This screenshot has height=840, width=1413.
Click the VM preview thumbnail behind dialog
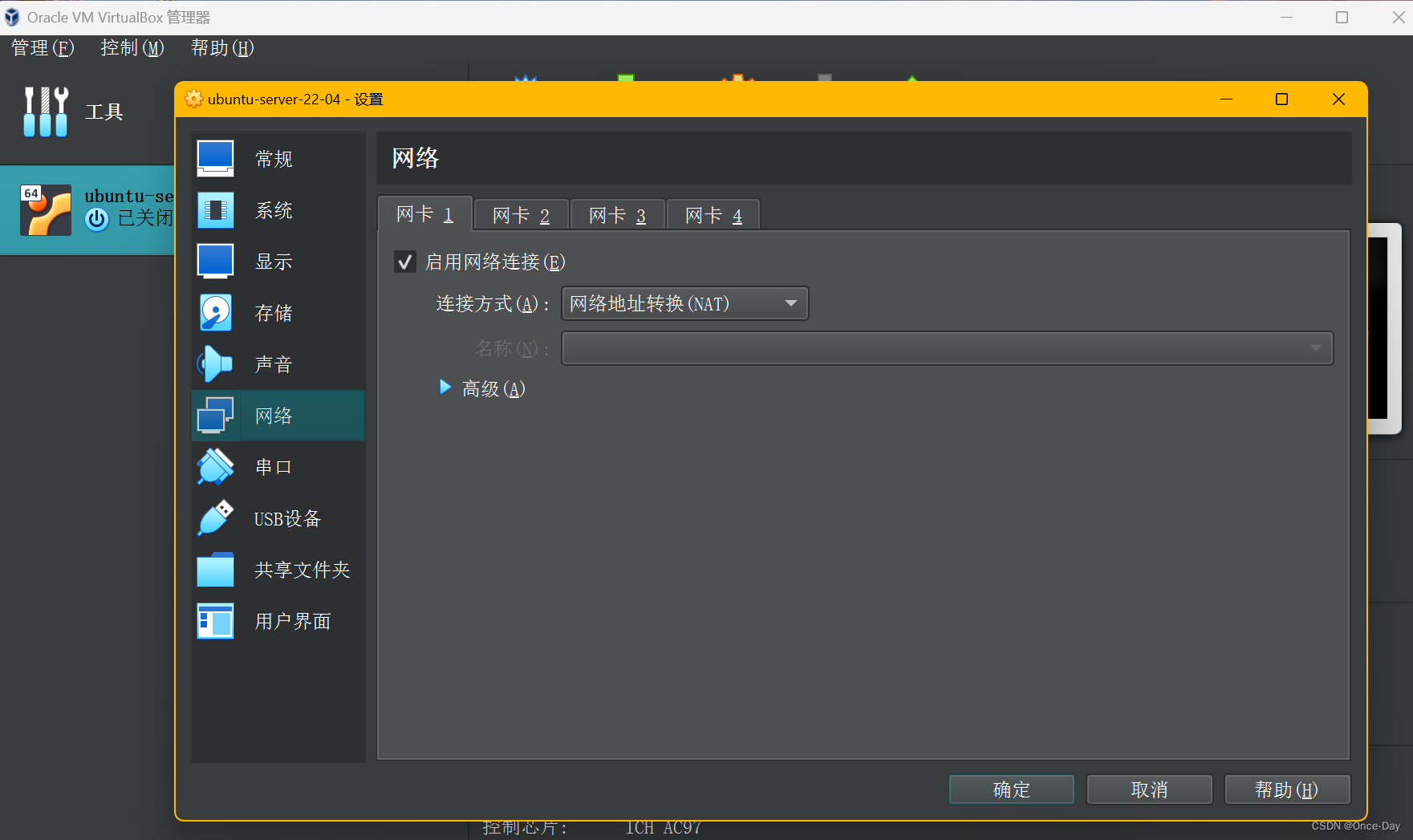[1385, 329]
